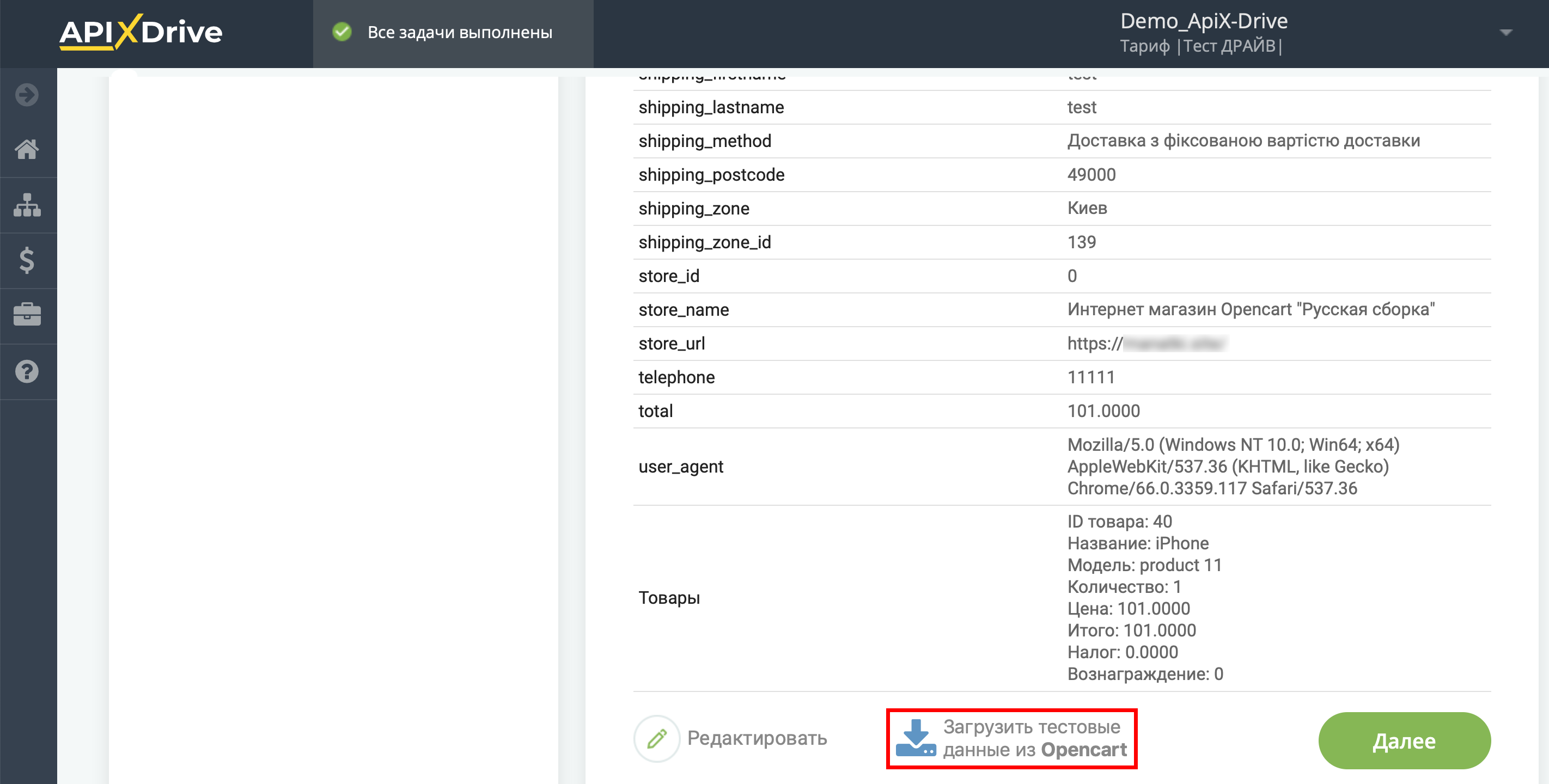Screen dimensions: 1549x784
Task: Select the Киев zone value
Action: click(1087, 209)
